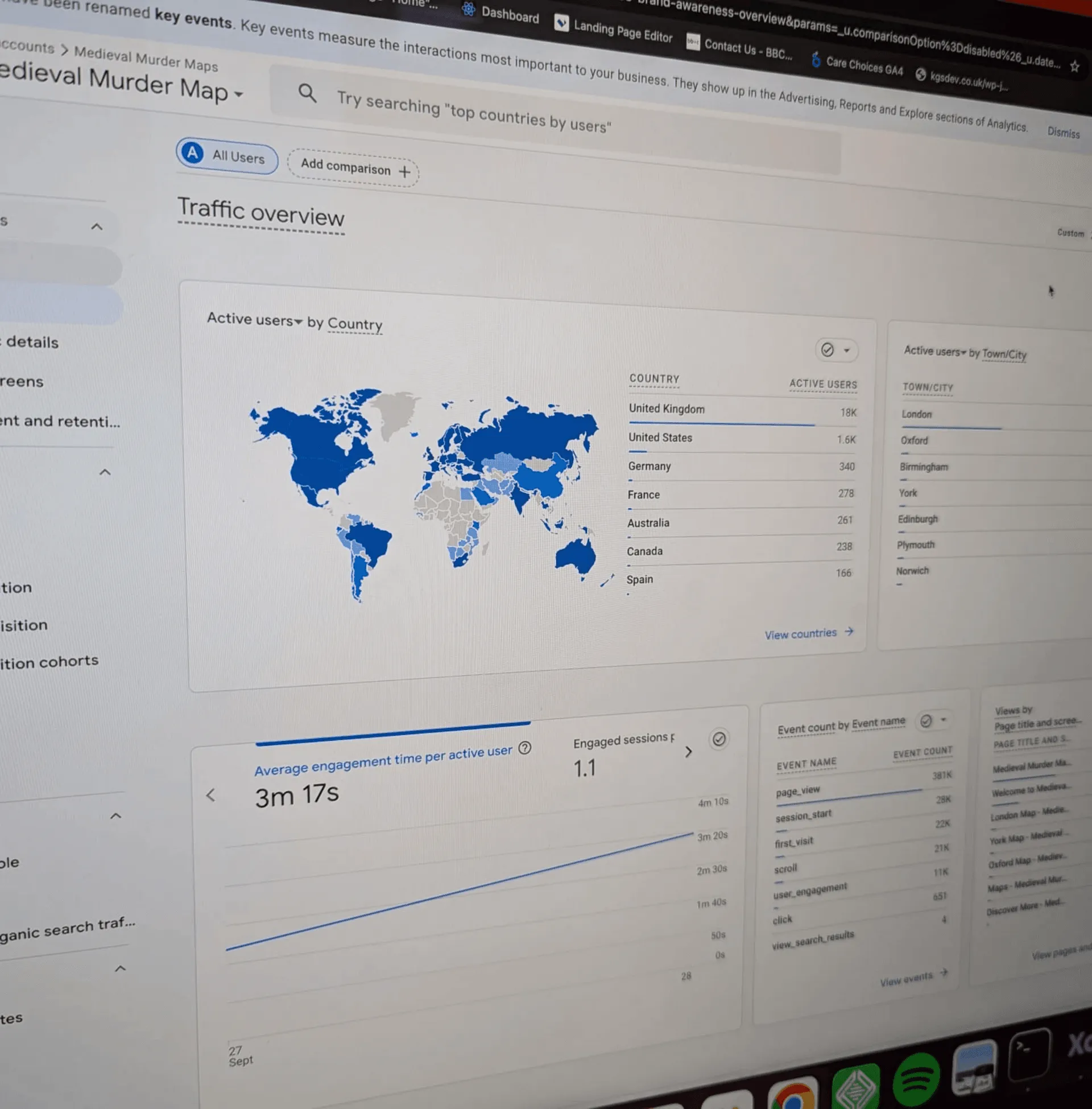Collapse the top sidebar section chevron
The width and height of the screenshot is (1092, 1109).
97,226
